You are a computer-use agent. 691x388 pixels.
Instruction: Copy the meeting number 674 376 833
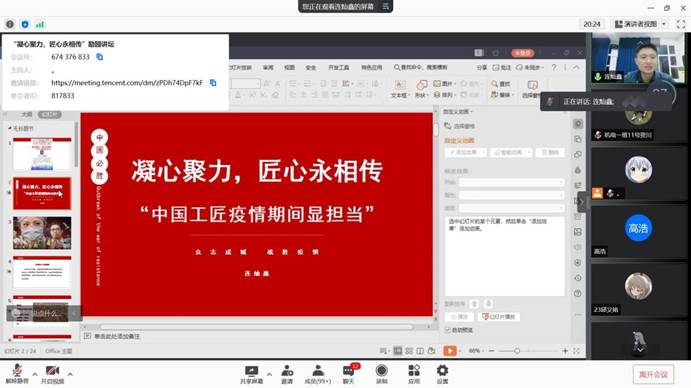pyautogui.click(x=100, y=57)
